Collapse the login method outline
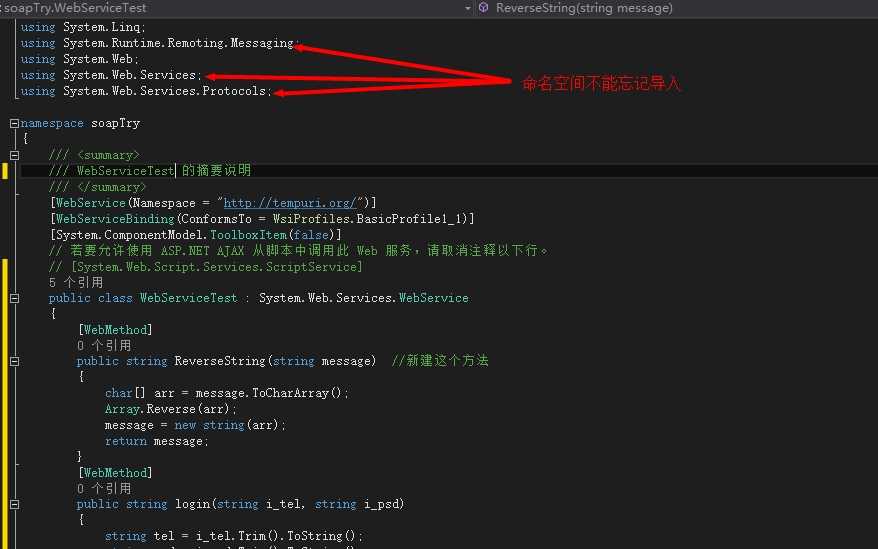Viewport: 878px width, 549px height. tap(14, 505)
